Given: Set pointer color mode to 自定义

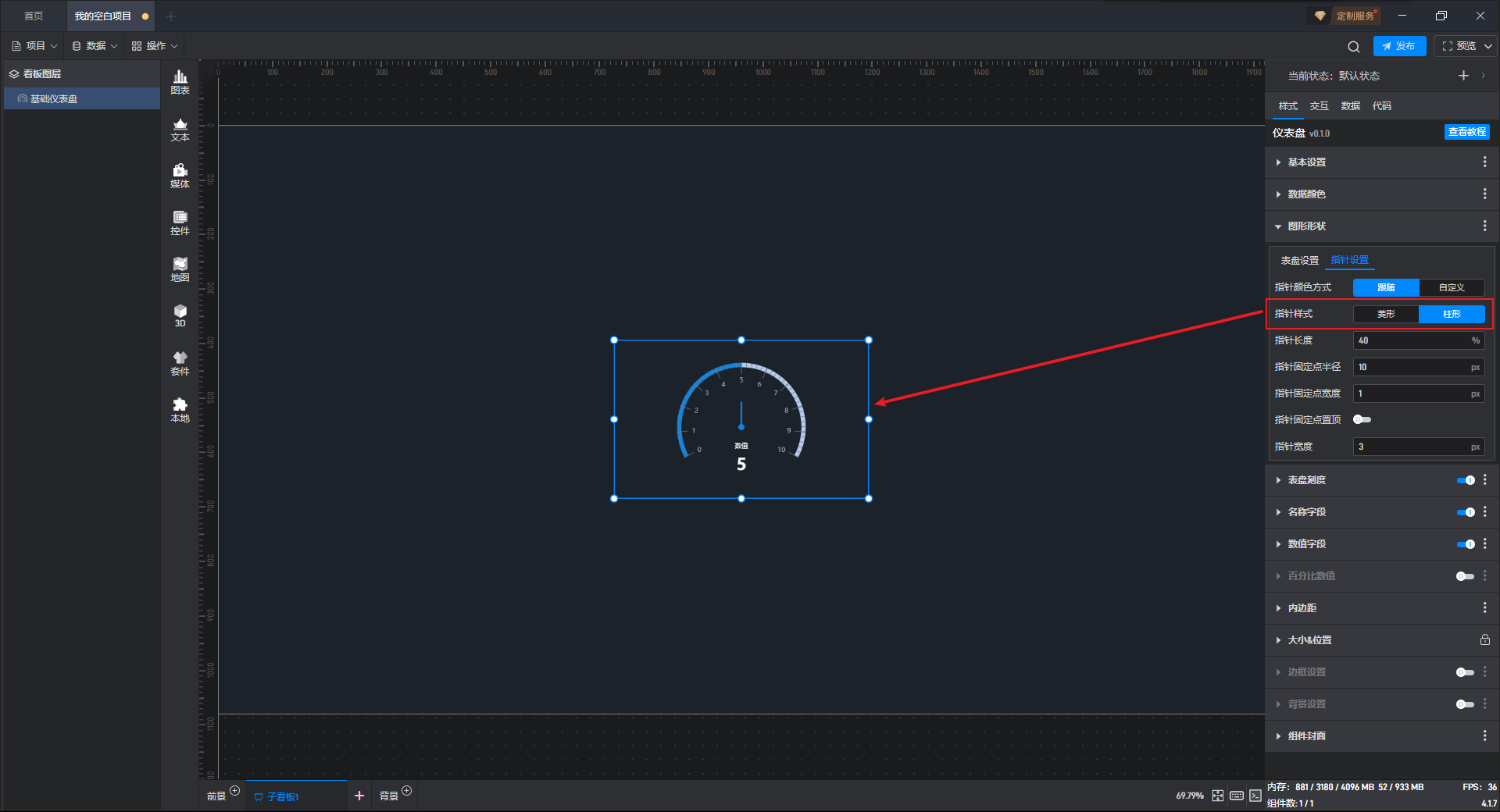Looking at the screenshot, I should point(1452,287).
